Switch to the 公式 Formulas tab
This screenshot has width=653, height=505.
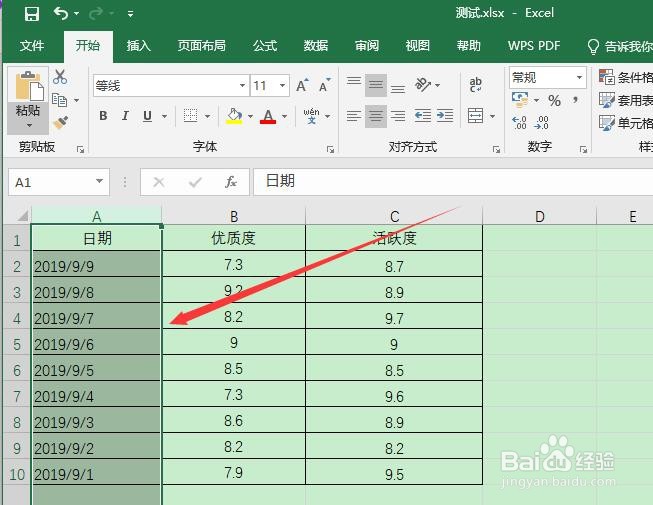(265, 45)
